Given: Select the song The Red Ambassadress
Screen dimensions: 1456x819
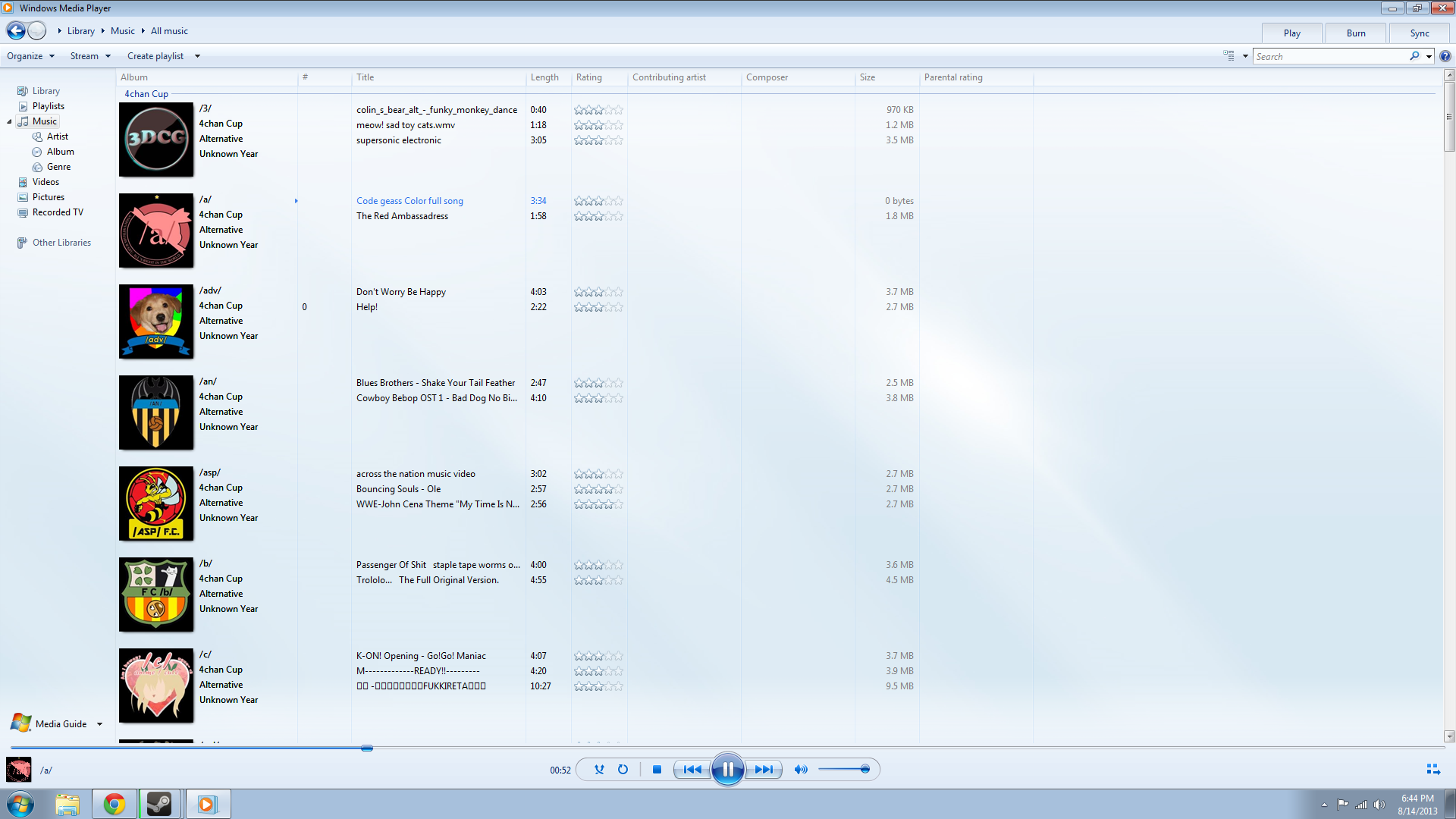Looking at the screenshot, I should pos(402,216).
